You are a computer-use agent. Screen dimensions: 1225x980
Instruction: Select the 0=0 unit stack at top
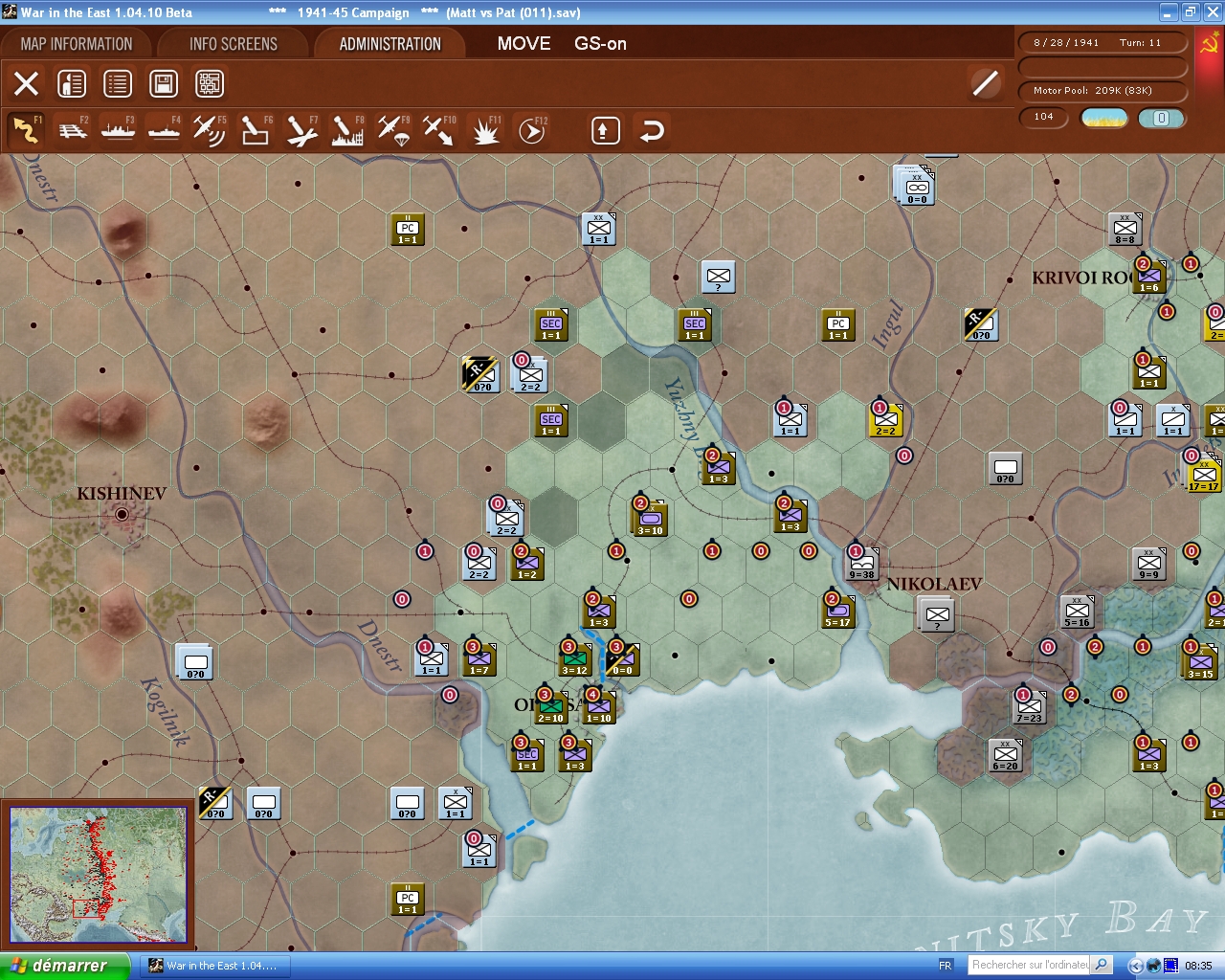click(916, 186)
